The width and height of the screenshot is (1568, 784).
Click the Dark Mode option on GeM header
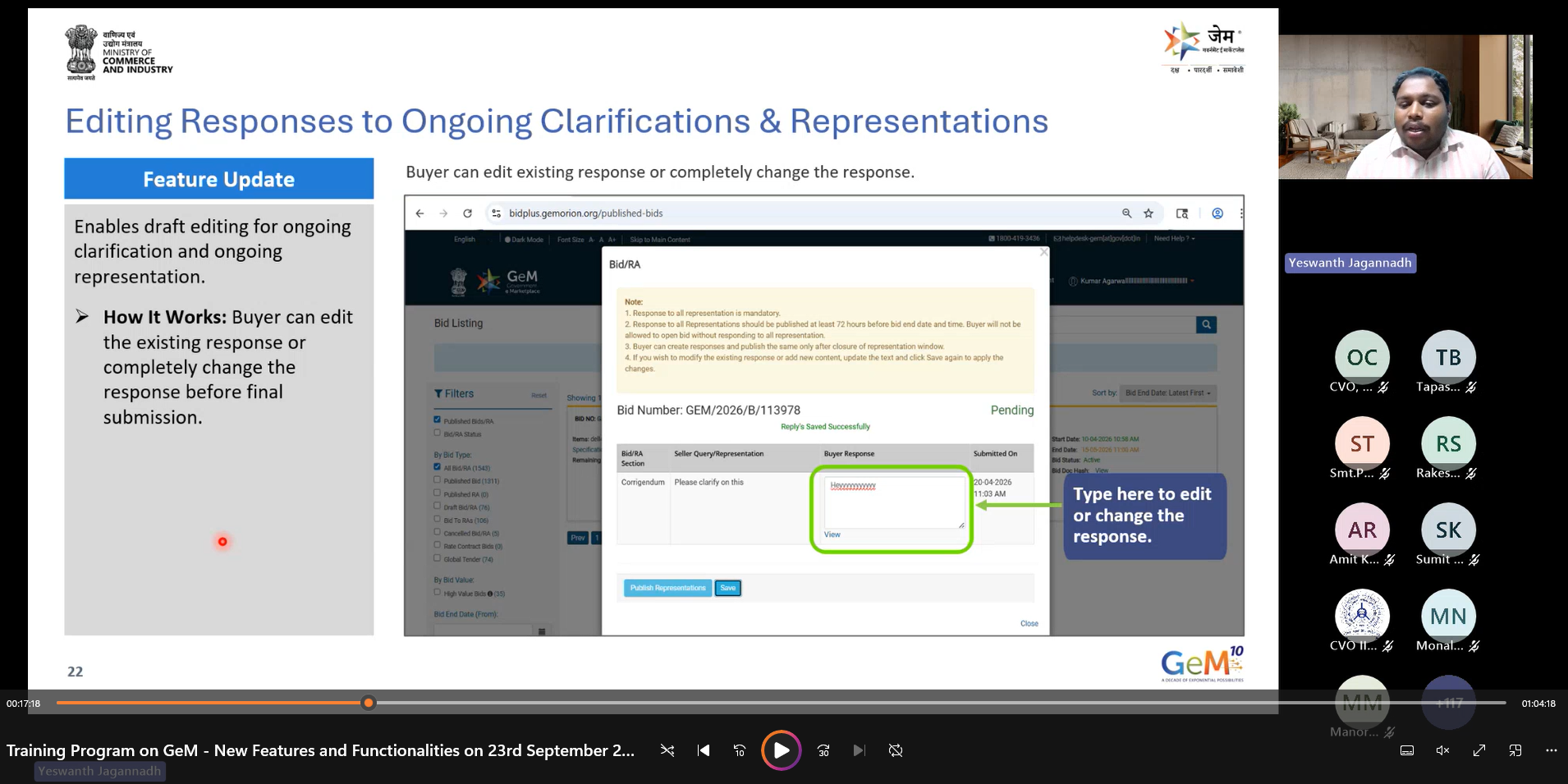pos(524,240)
